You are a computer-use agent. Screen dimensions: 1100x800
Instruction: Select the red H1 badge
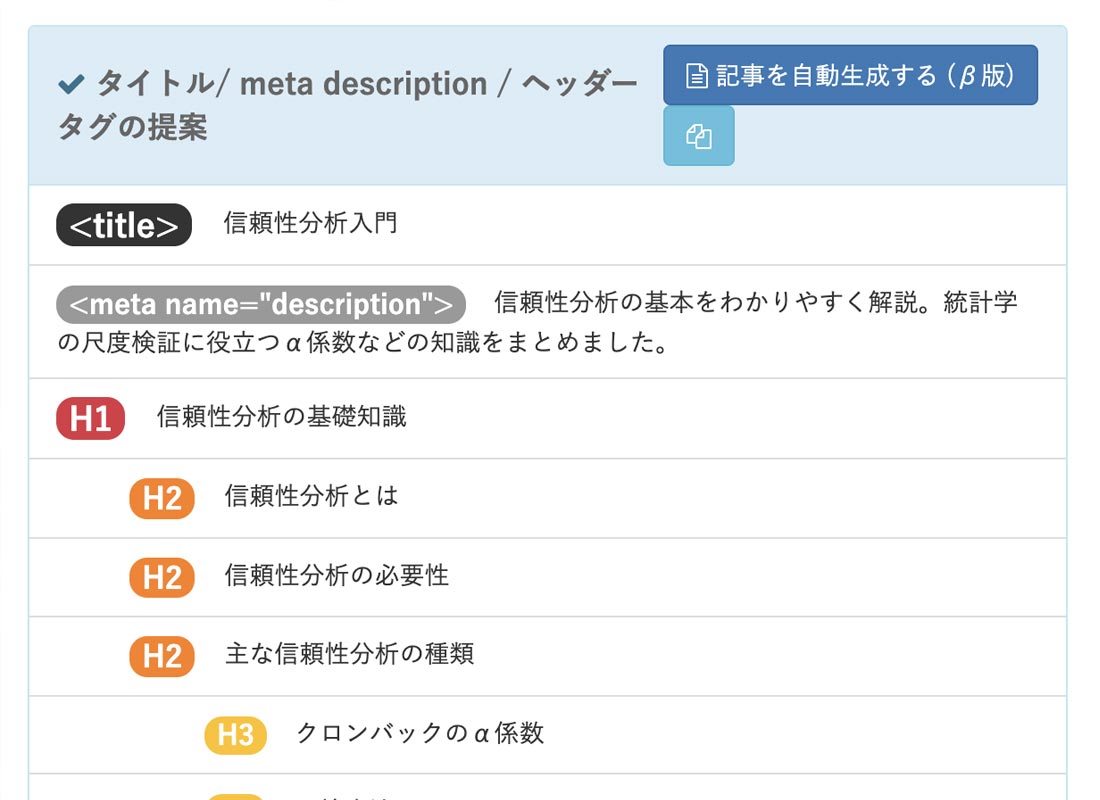pyautogui.click(x=89, y=417)
